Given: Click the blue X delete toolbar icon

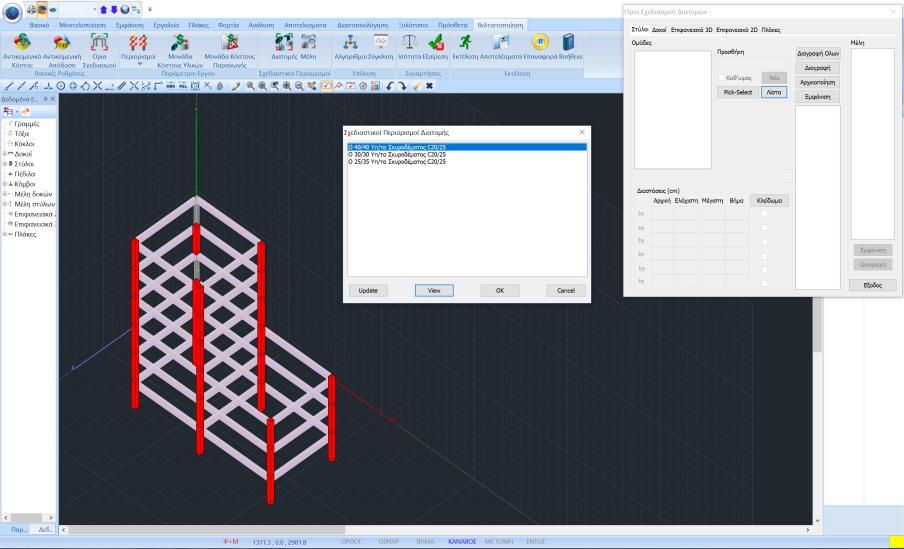Looking at the screenshot, I should (x=429, y=86).
